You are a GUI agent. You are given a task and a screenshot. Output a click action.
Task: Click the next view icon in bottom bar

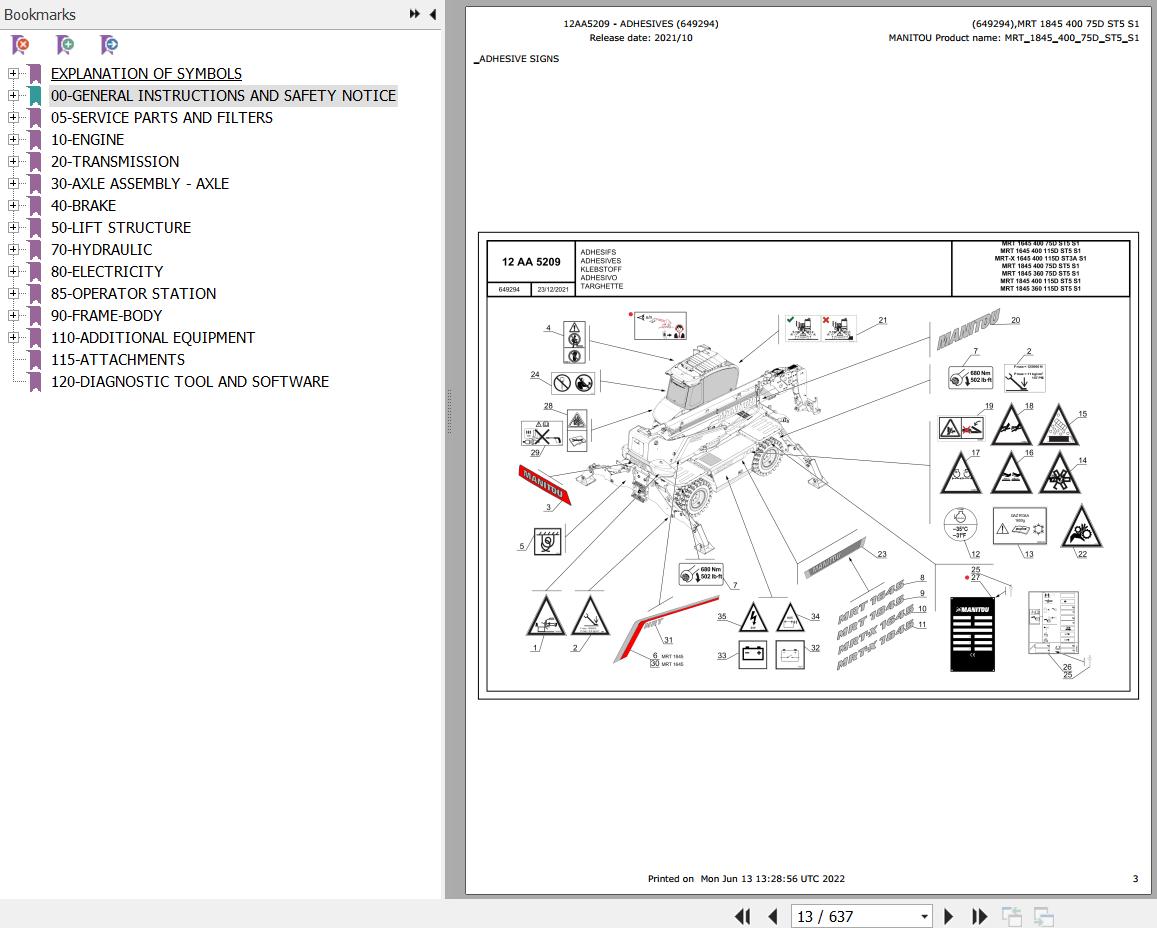click(x=1043, y=916)
